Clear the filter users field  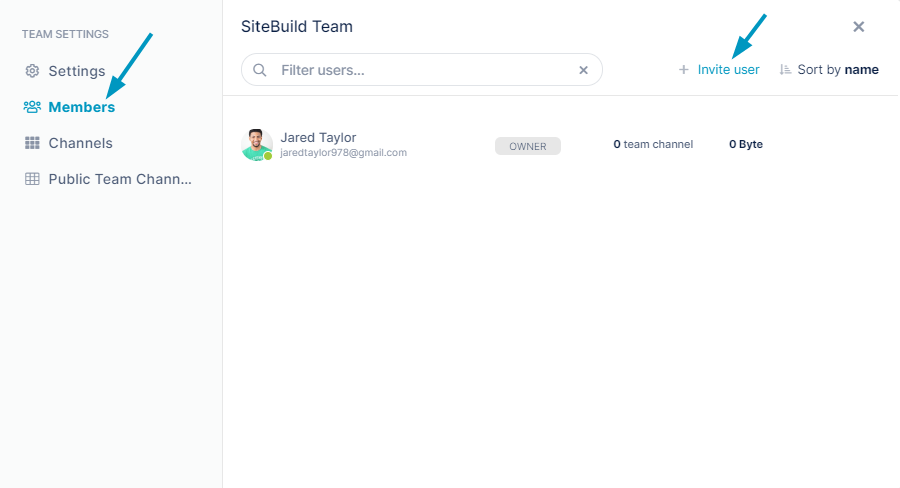[x=583, y=70]
